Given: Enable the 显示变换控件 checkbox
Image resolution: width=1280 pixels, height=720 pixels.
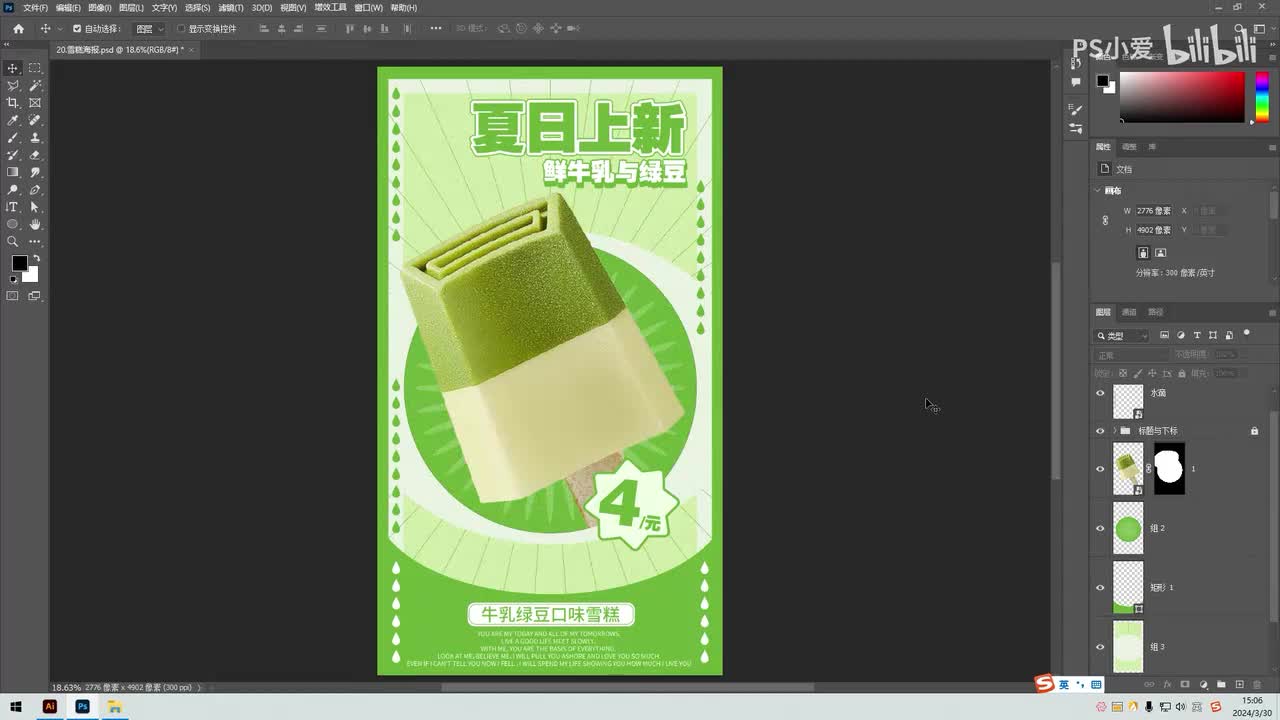Looking at the screenshot, I should [181, 29].
